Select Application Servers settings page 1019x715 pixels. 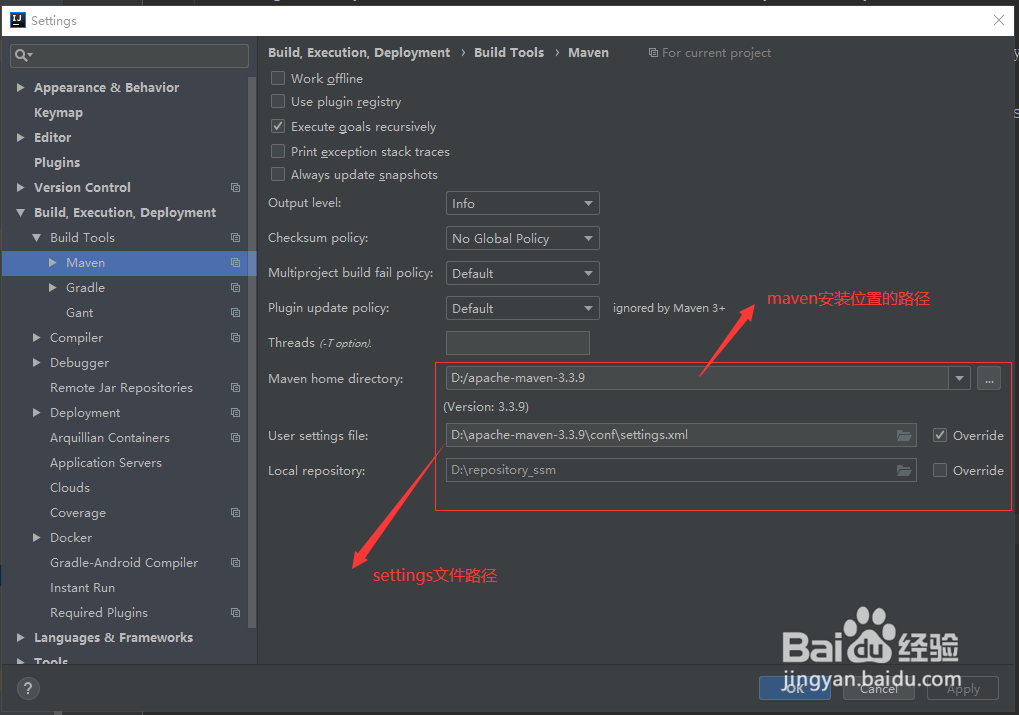point(106,463)
